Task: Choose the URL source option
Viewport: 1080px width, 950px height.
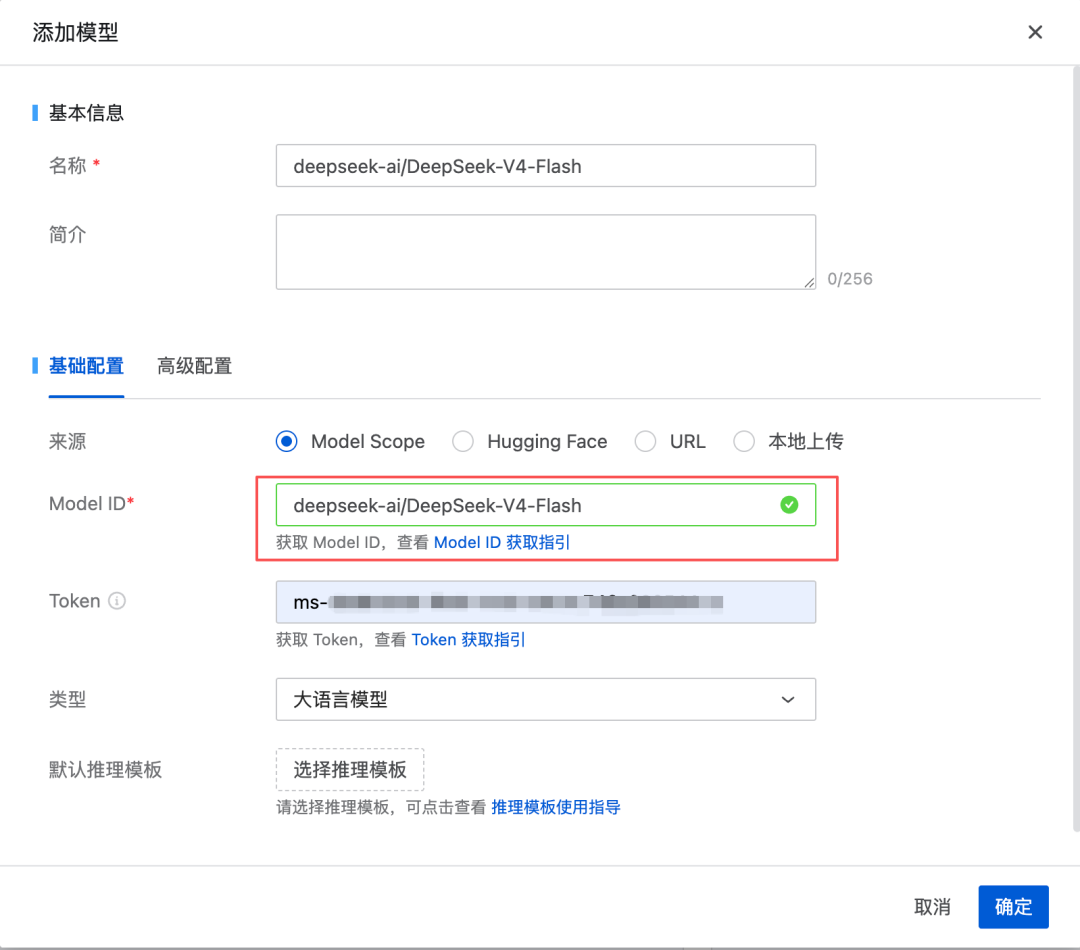Action: pos(645,441)
